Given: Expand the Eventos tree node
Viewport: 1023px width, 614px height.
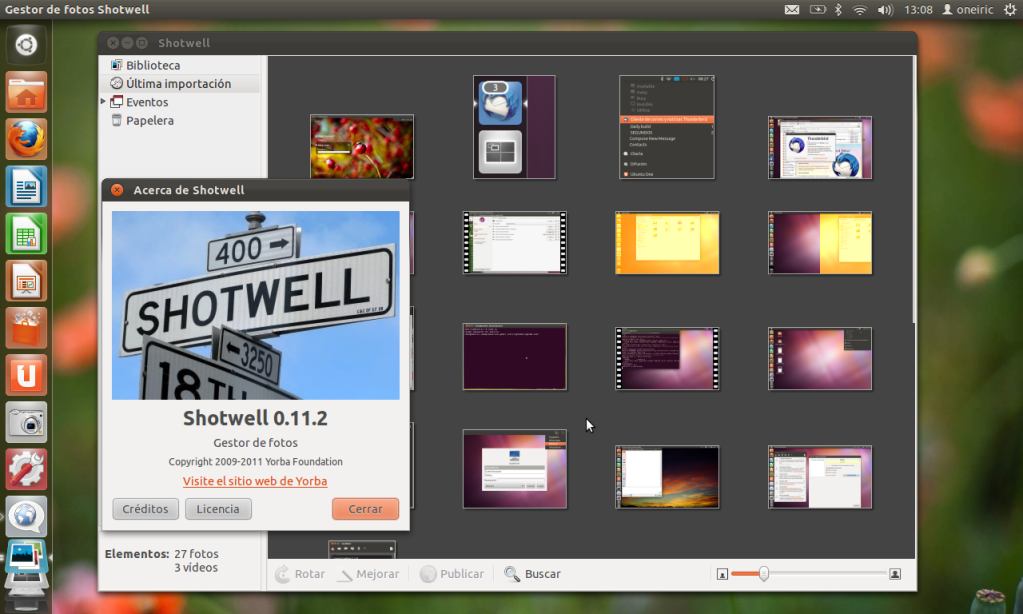Looking at the screenshot, I should click(103, 102).
